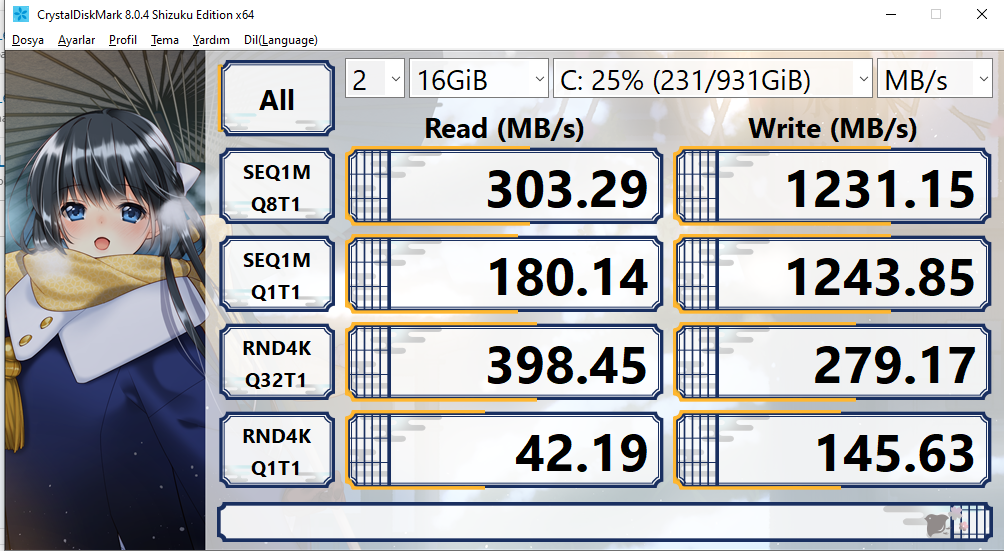
Task: Open the Profil menu
Action: coord(122,40)
